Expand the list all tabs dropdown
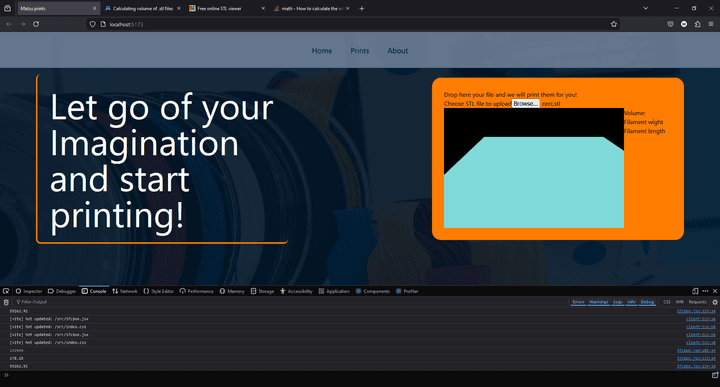The height and width of the screenshot is (387, 720). (645, 8)
